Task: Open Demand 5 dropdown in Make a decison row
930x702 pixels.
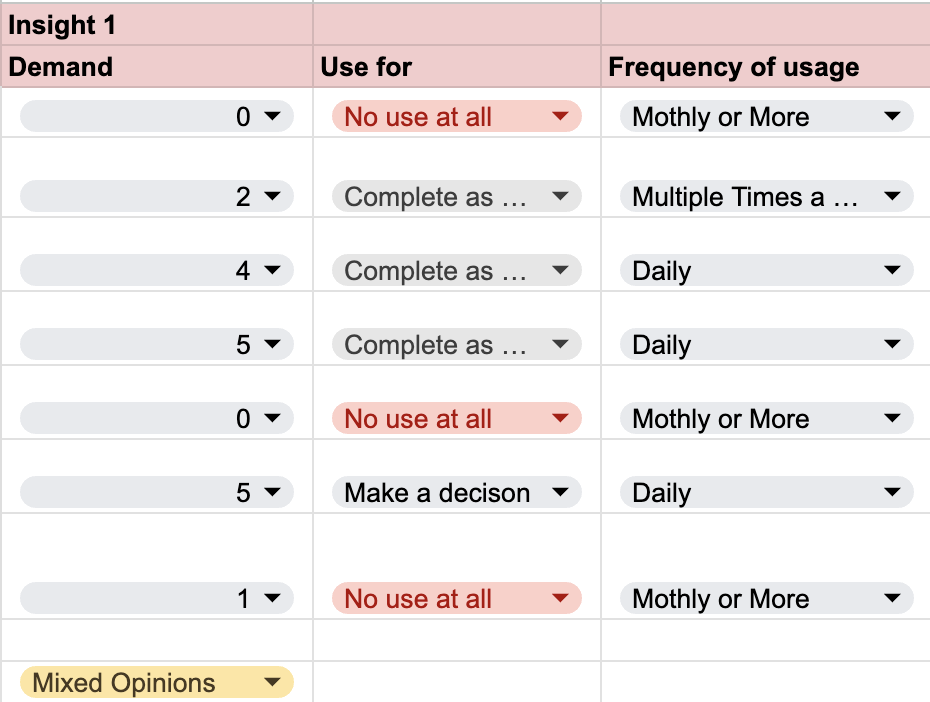Action: tap(157, 492)
